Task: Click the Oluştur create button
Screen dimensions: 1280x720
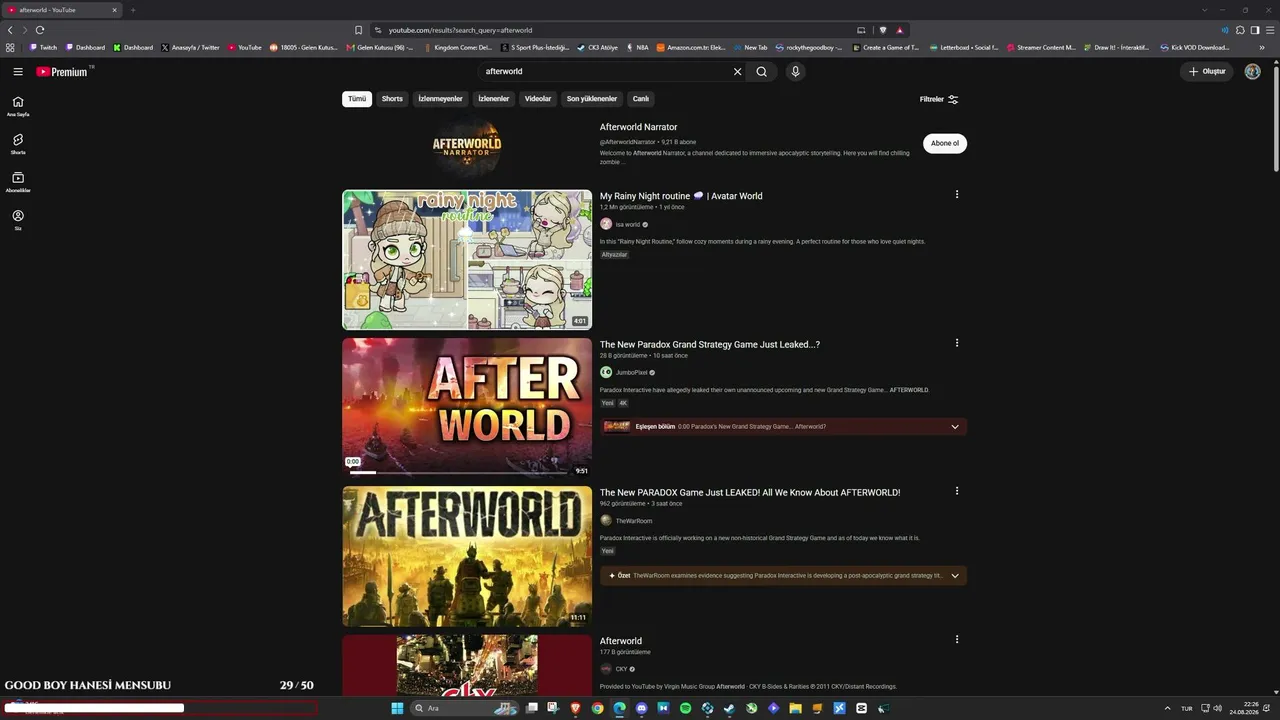Action: [1207, 72]
